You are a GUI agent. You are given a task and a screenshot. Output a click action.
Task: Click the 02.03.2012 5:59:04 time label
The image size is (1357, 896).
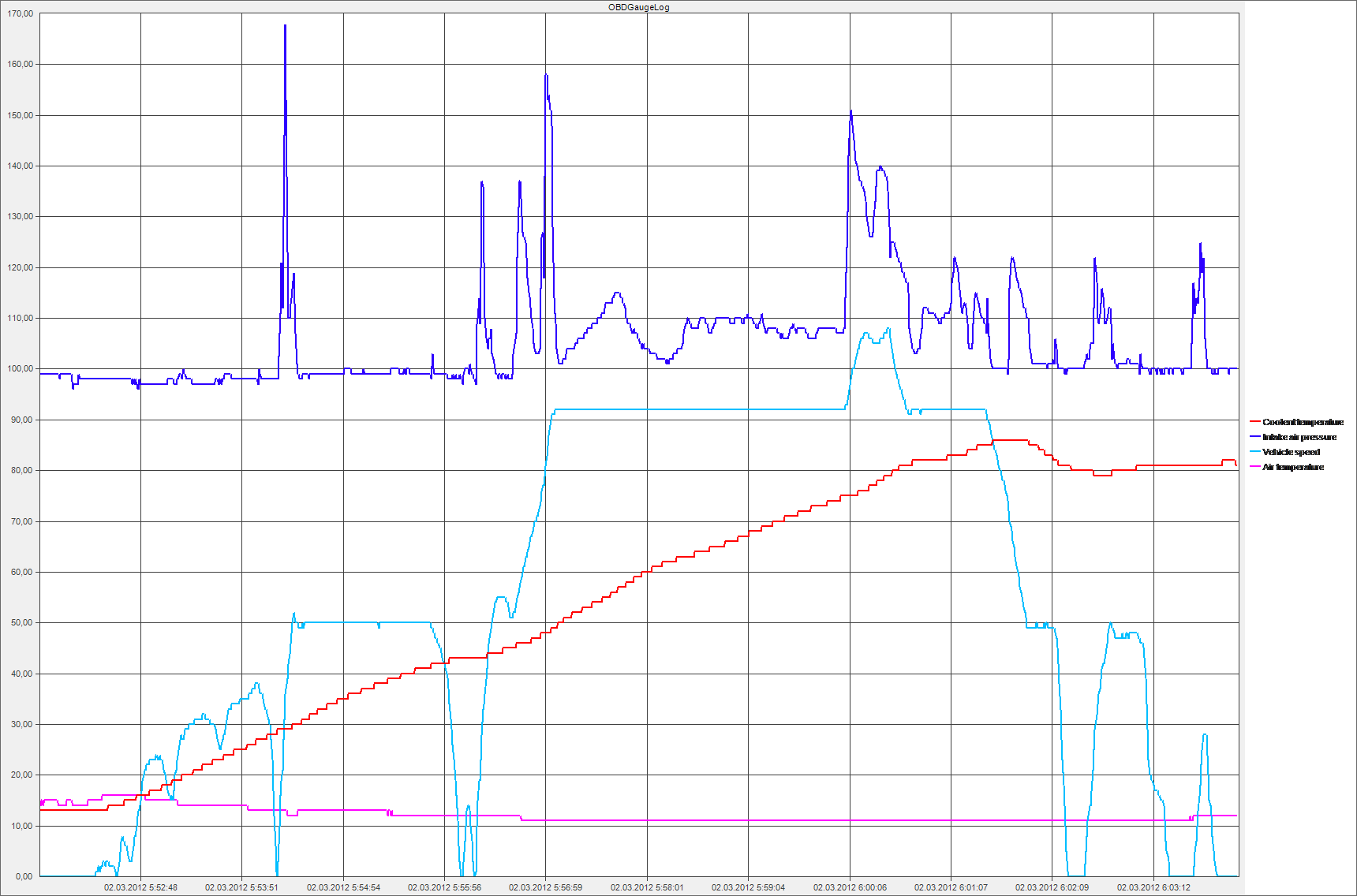[748, 887]
